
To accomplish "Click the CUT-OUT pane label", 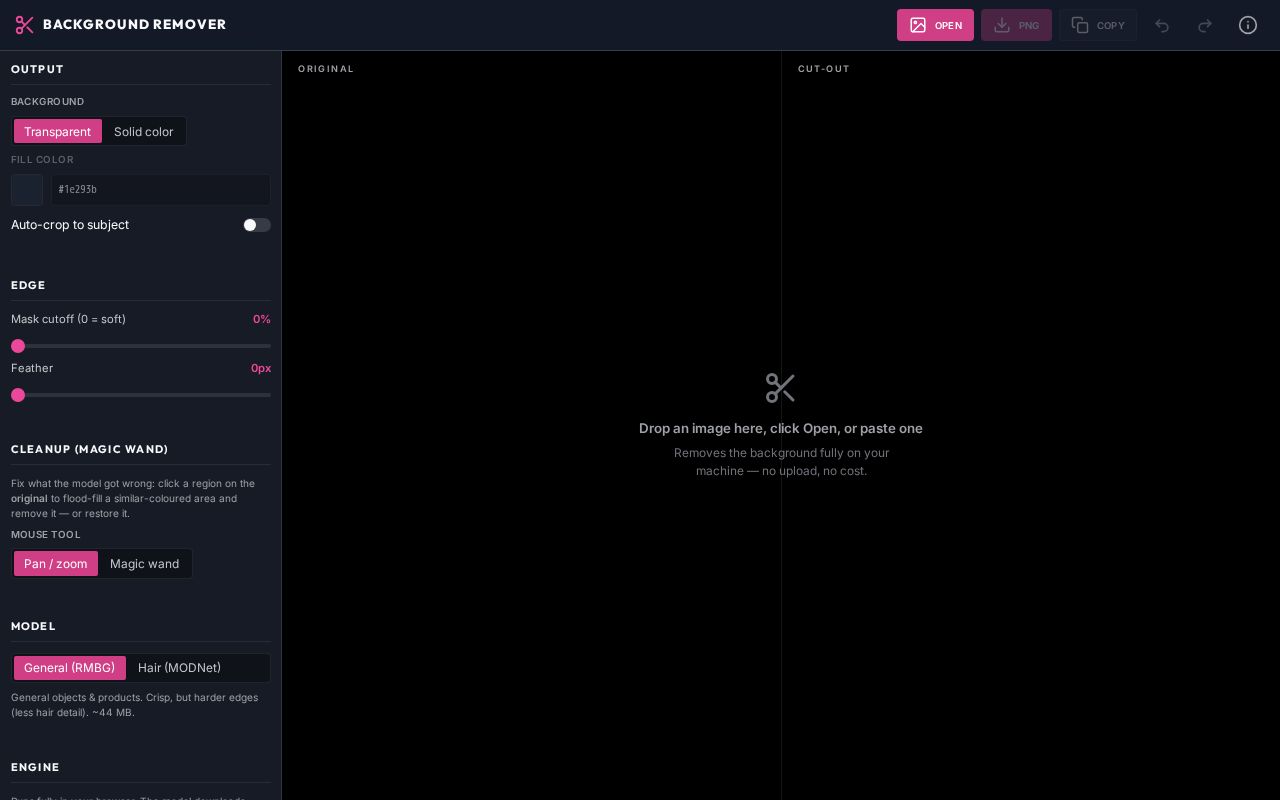I will tap(824, 69).
